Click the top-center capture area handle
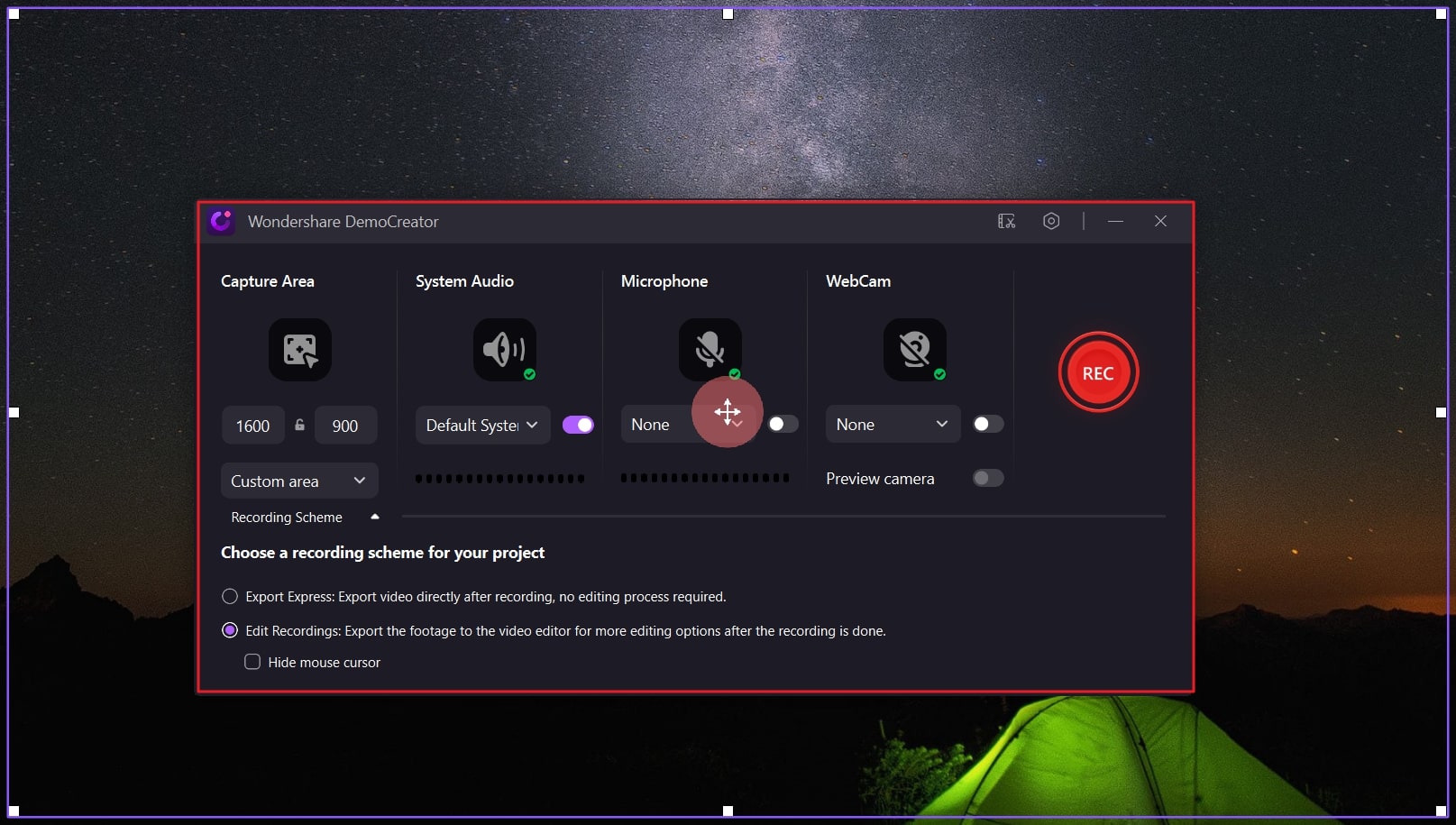Viewport: 1456px width, 825px height. click(728, 14)
